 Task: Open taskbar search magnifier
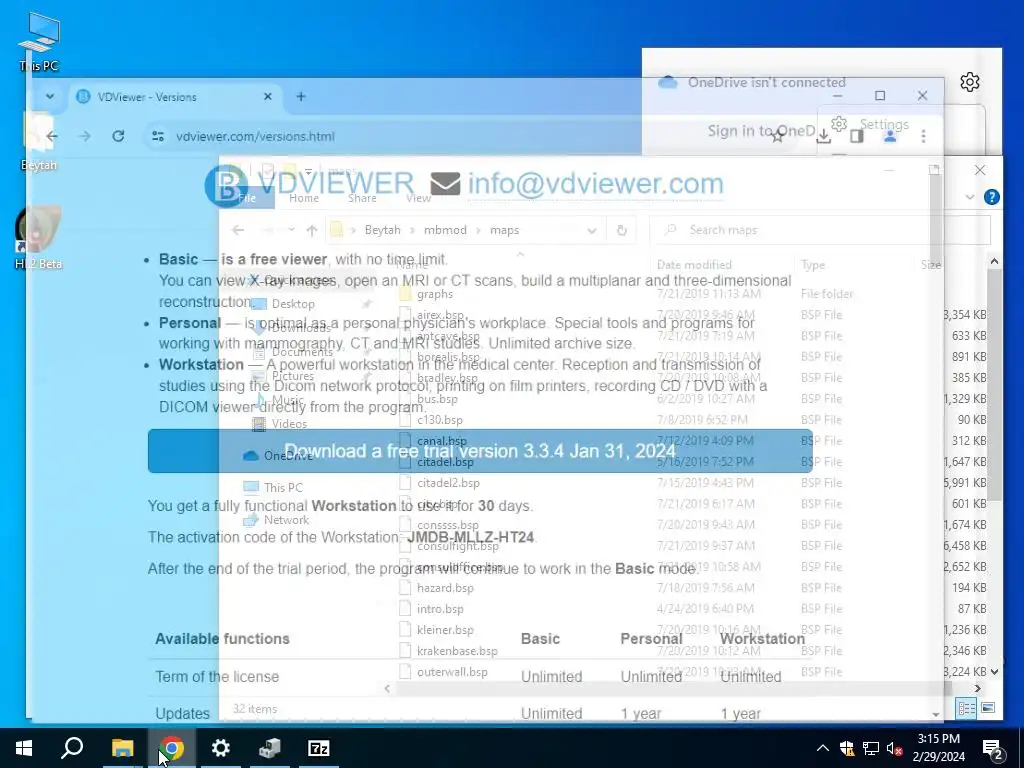pyautogui.click(x=72, y=748)
